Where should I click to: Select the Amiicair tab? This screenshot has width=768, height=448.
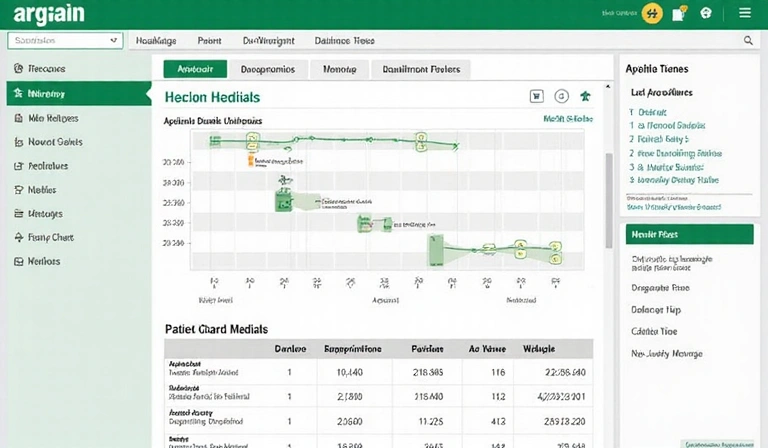tap(195, 69)
